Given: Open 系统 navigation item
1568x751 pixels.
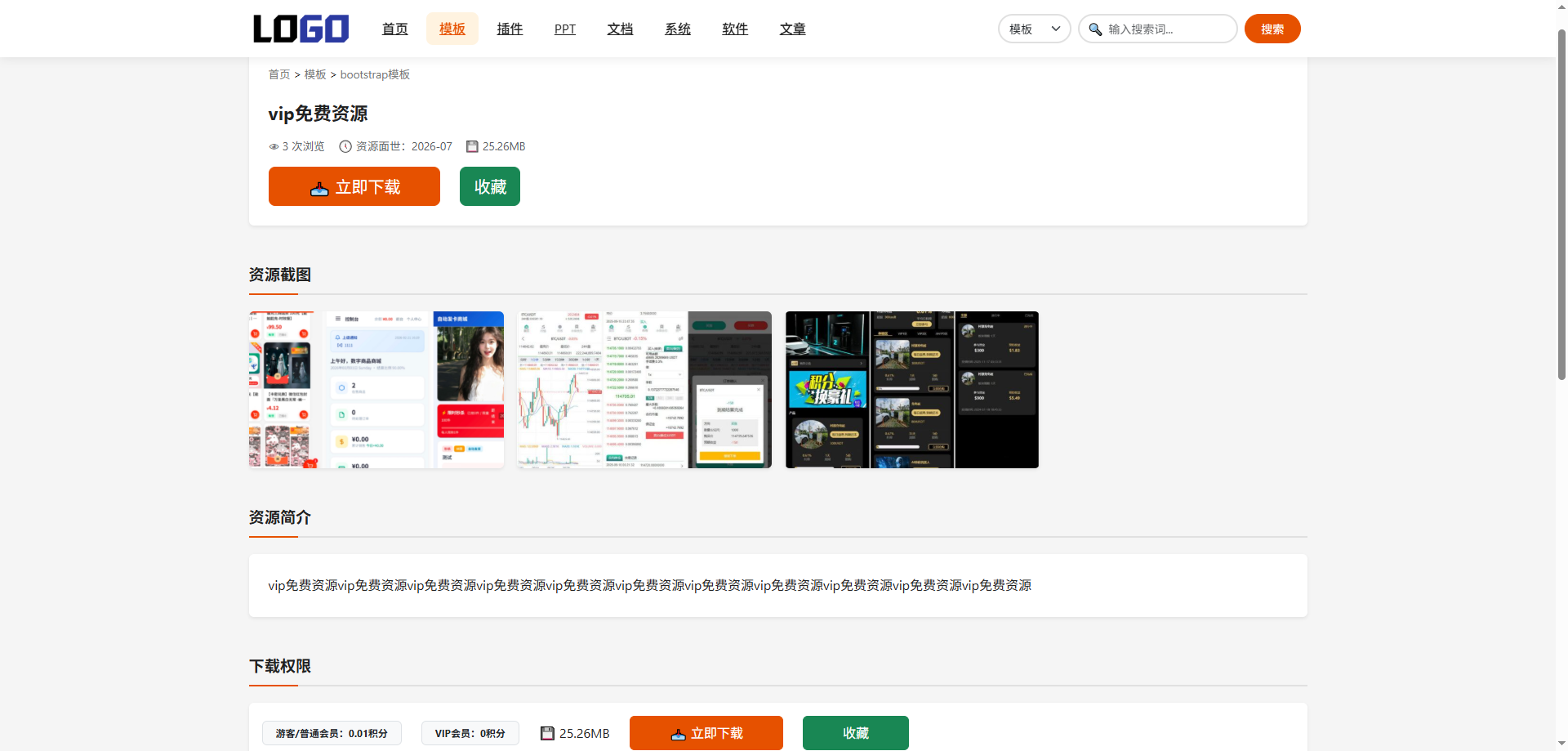Looking at the screenshot, I should pyautogui.click(x=678, y=29).
